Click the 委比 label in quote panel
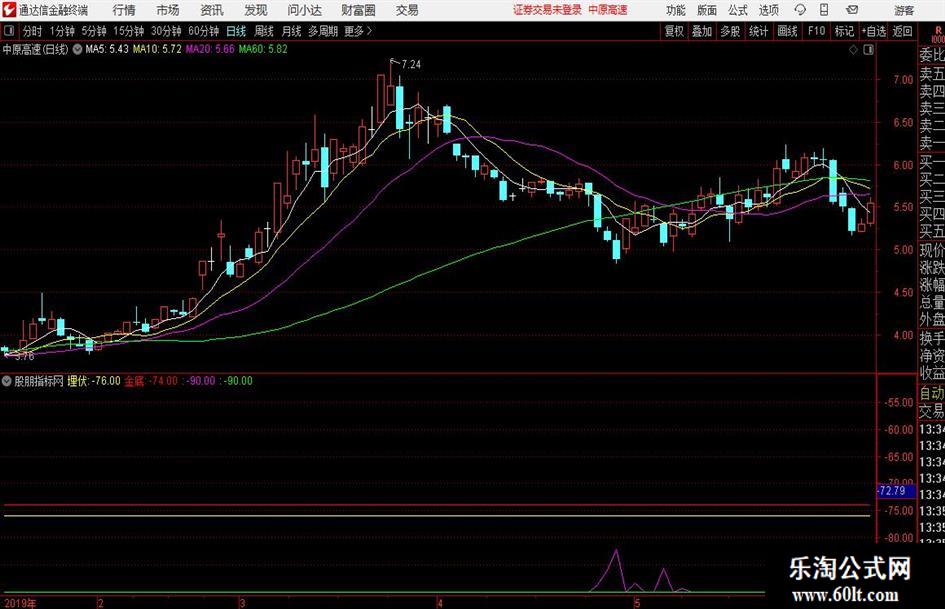This screenshot has width=945, height=609. (932, 55)
